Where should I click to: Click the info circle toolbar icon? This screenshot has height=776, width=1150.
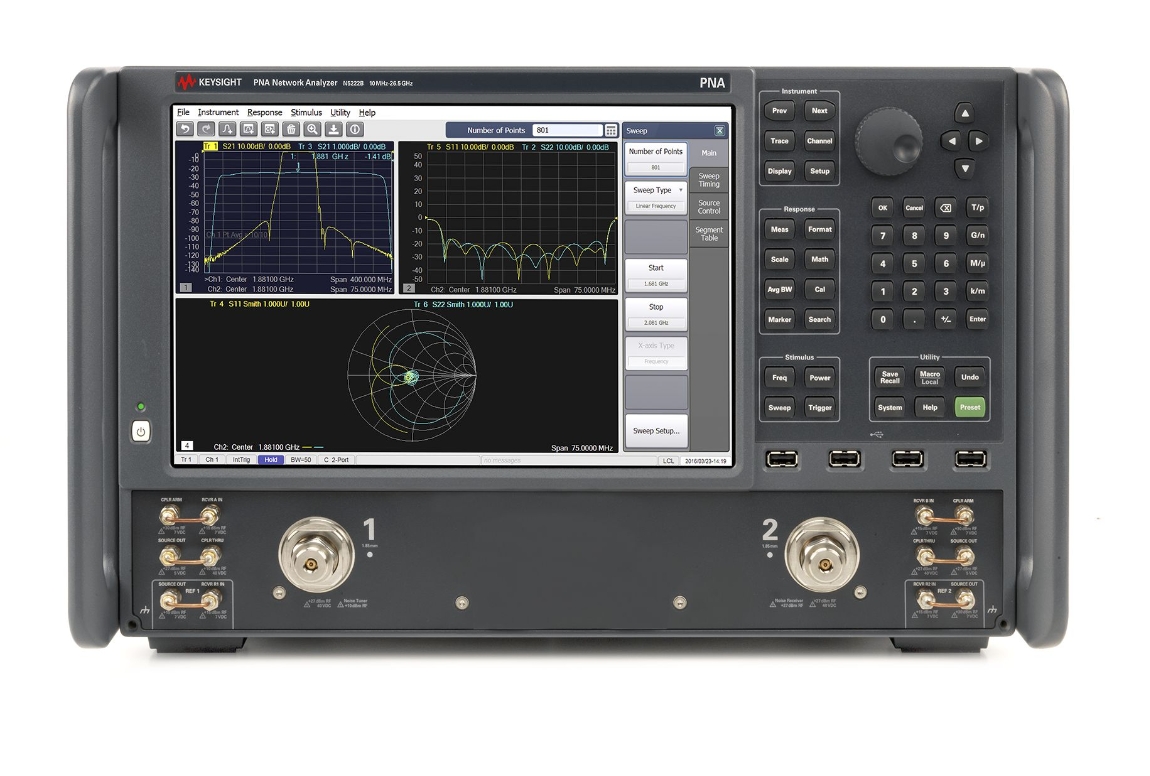(x=354, y=129)
